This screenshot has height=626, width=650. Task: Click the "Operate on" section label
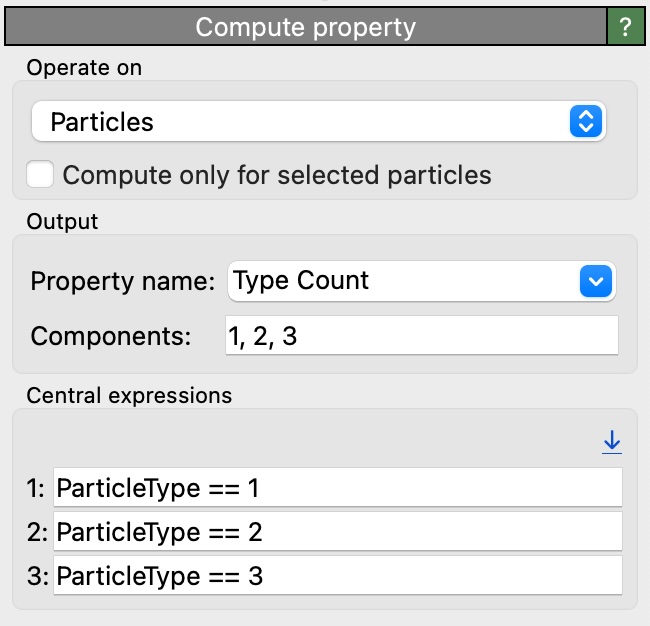coord(84,68)
